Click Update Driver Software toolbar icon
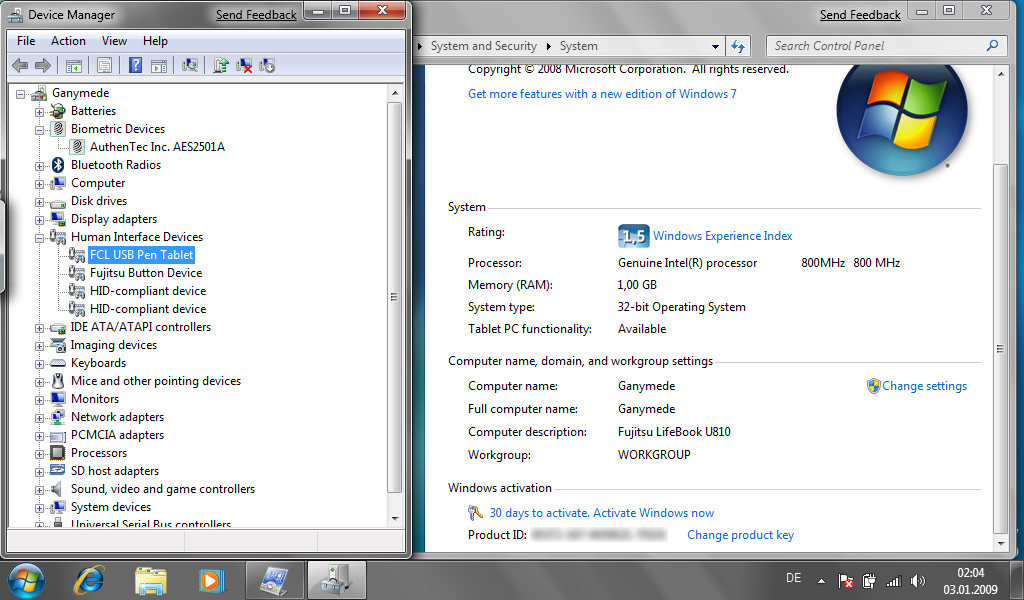 pyautogui.click(x=221, y=65)
